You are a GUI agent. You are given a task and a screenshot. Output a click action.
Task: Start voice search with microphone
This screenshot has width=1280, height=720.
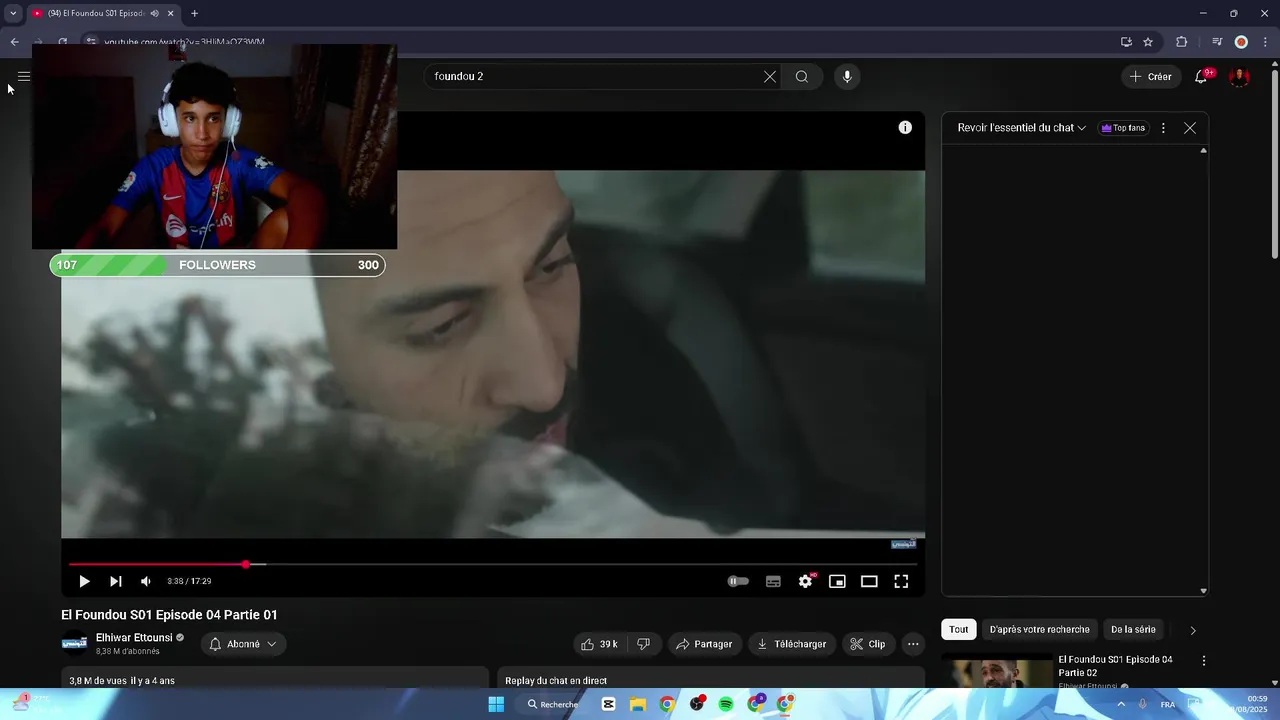(847, 76)
